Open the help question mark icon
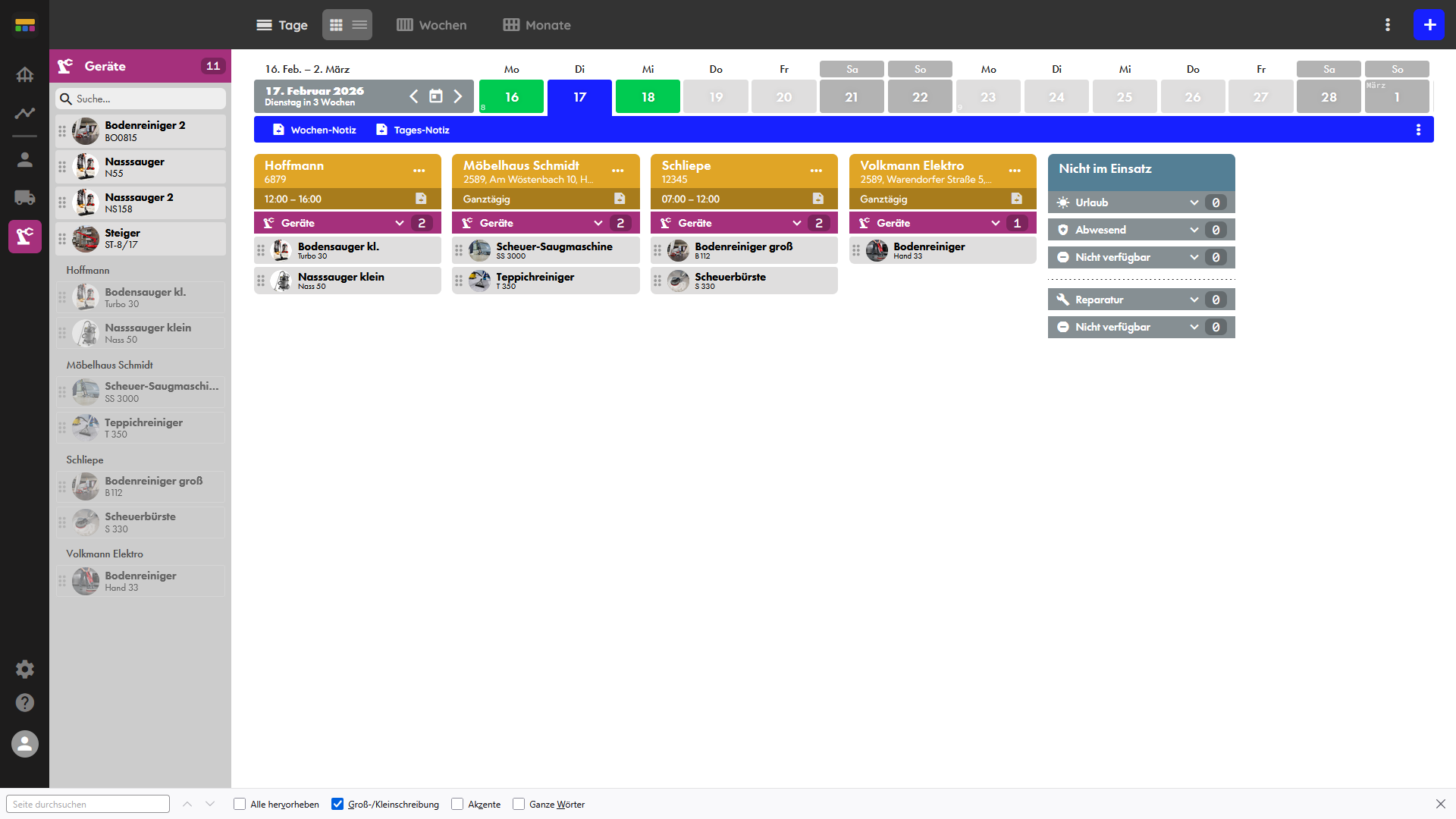1456x819 pixels. point(24,703)
